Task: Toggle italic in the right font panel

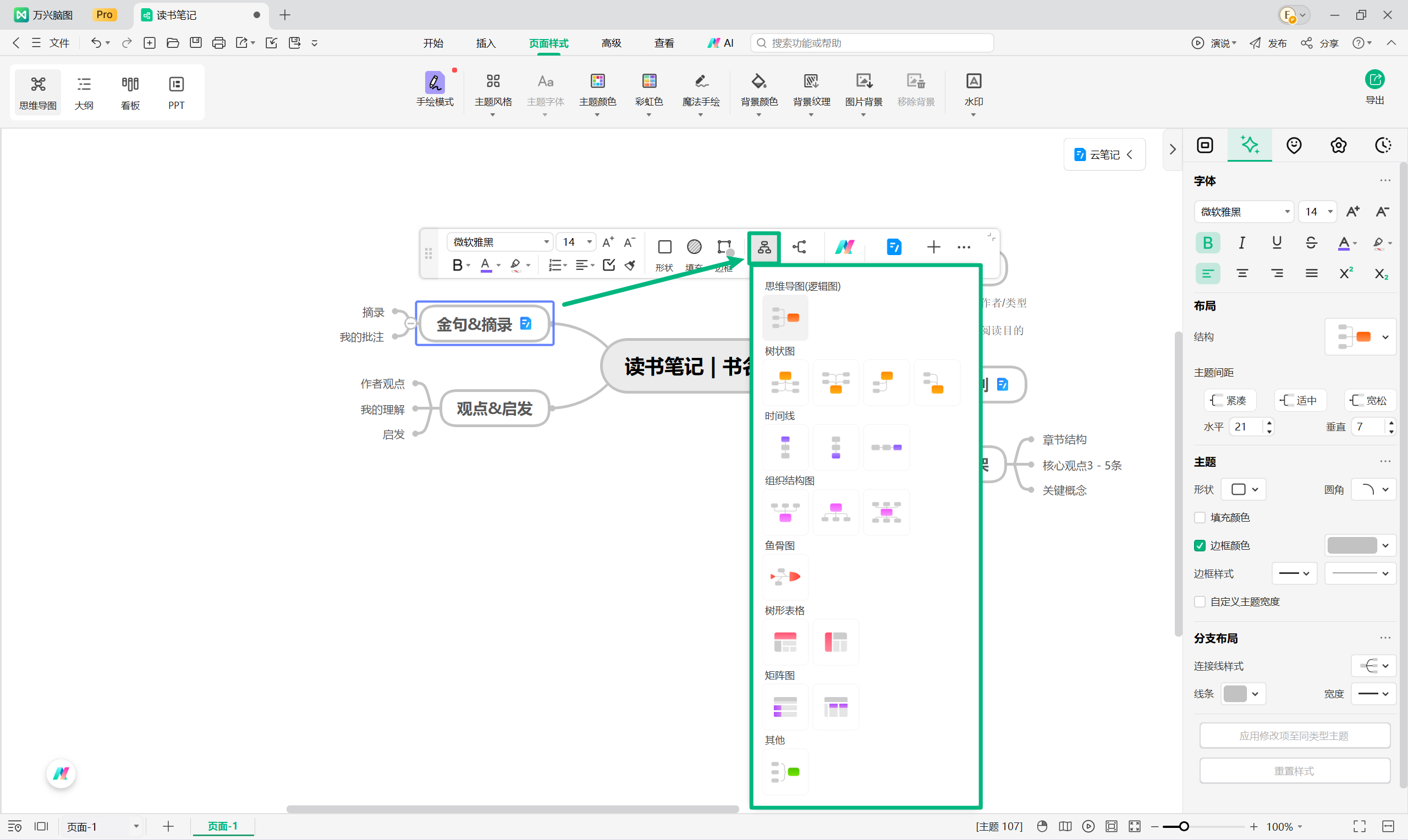Action: [x=1241, y=243]
